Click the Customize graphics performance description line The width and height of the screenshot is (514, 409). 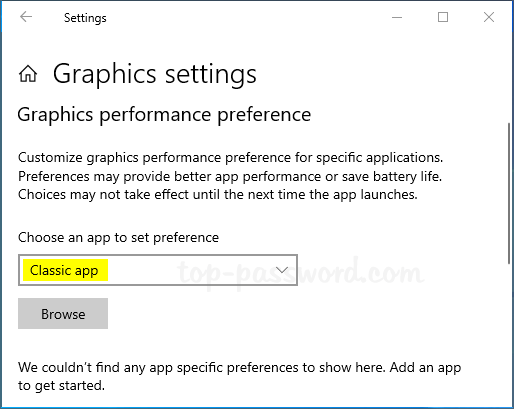tap(230, 157)
